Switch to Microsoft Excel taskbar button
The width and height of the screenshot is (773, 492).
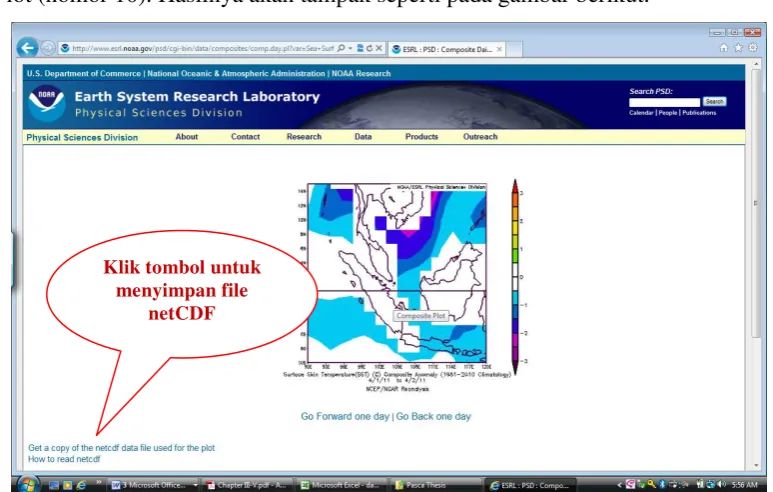pyautogui.click(x=341, y=486)
